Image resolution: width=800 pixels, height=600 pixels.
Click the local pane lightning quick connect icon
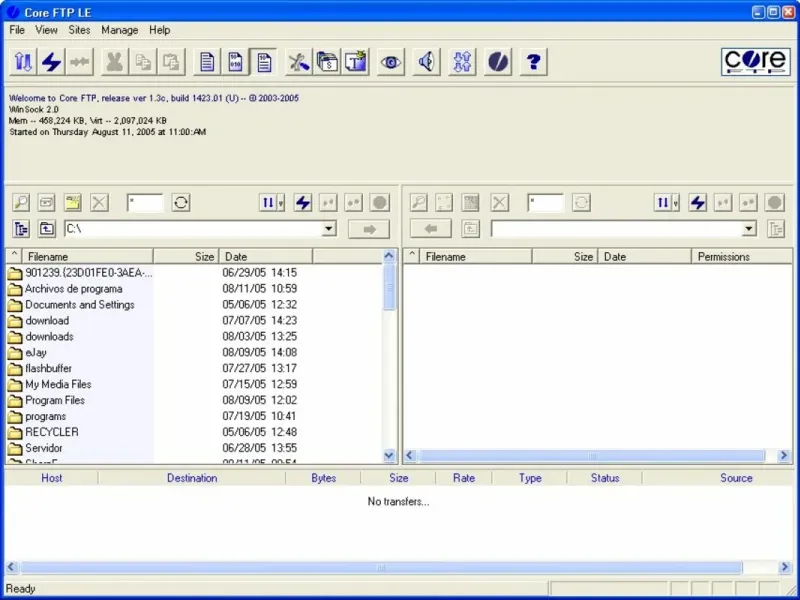point(303,203)
